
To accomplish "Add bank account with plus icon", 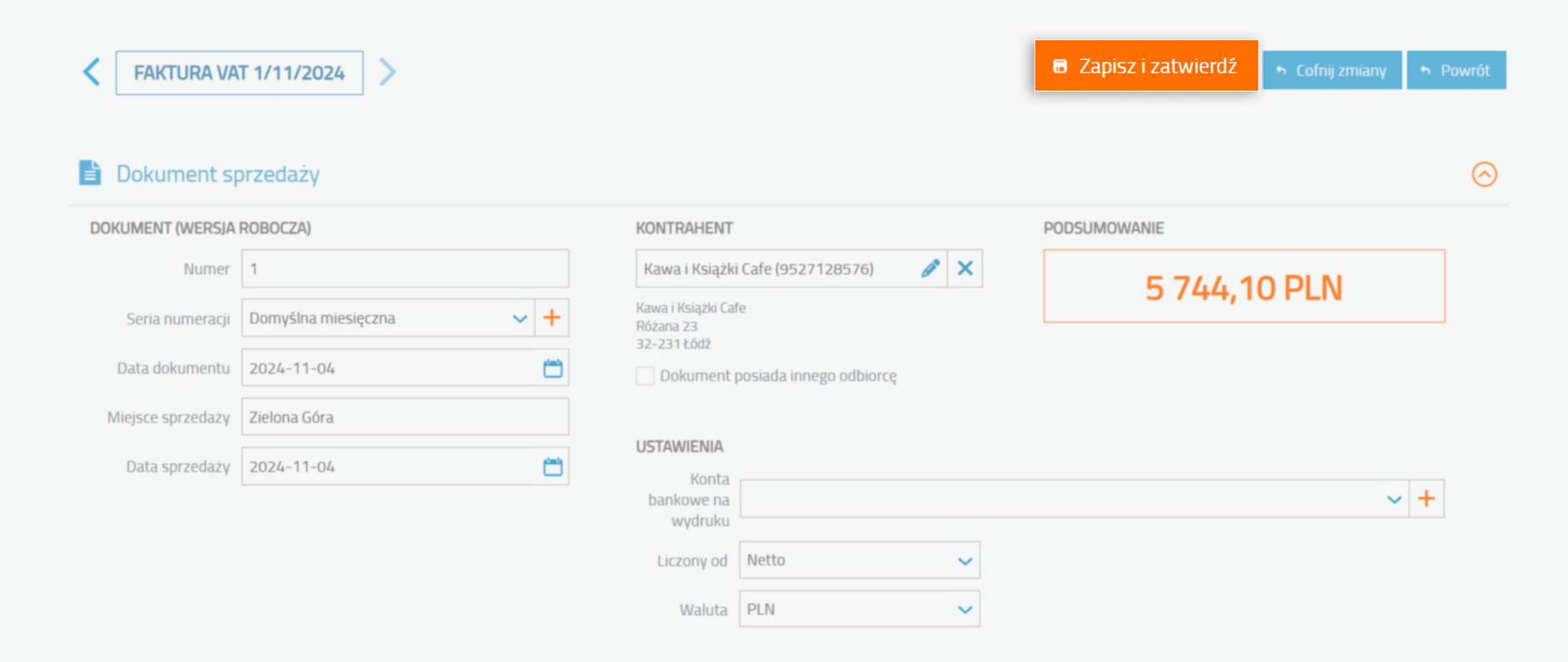I will tap(1426, 499).
